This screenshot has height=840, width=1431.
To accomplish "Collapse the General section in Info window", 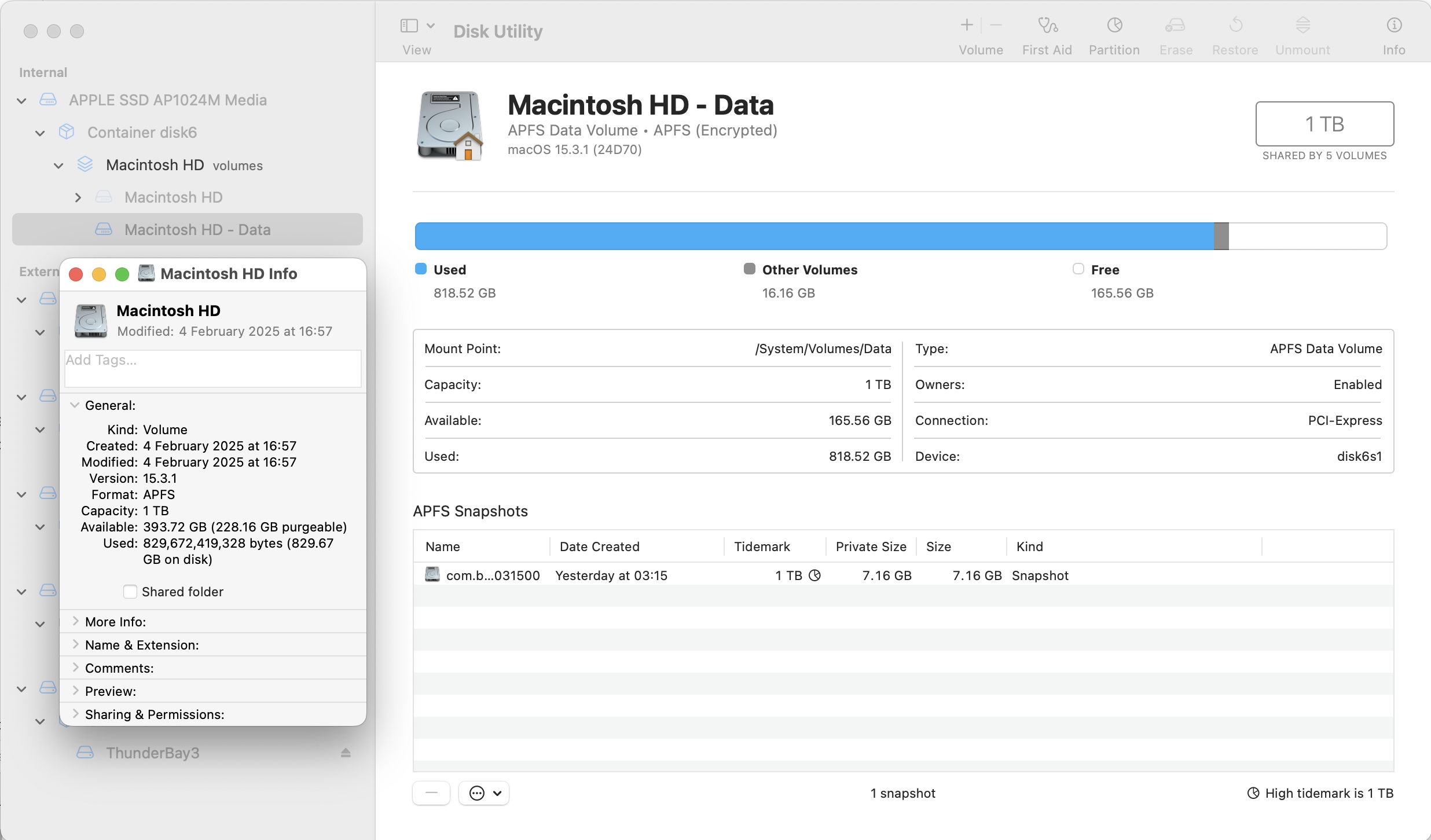I will (x=75, y=405).
